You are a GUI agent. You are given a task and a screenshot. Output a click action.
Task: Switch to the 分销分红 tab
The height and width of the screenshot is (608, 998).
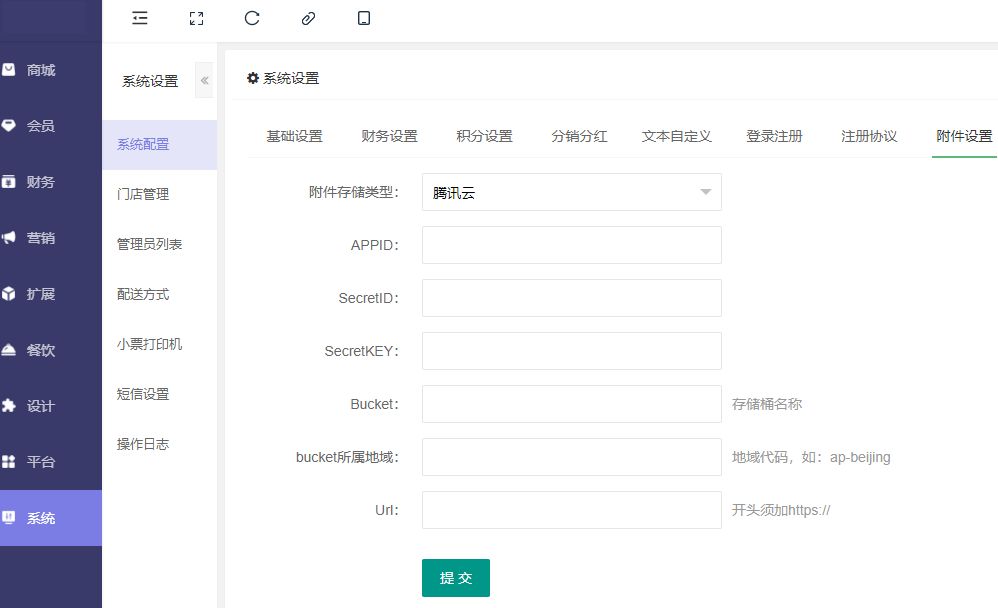579,136
